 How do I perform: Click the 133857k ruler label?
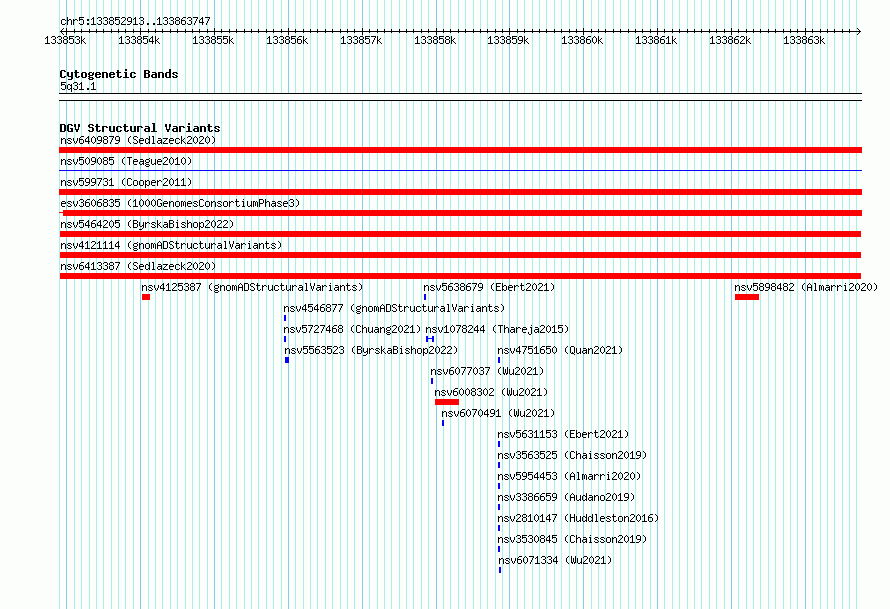pyautogui.click(x=361, y=40)
